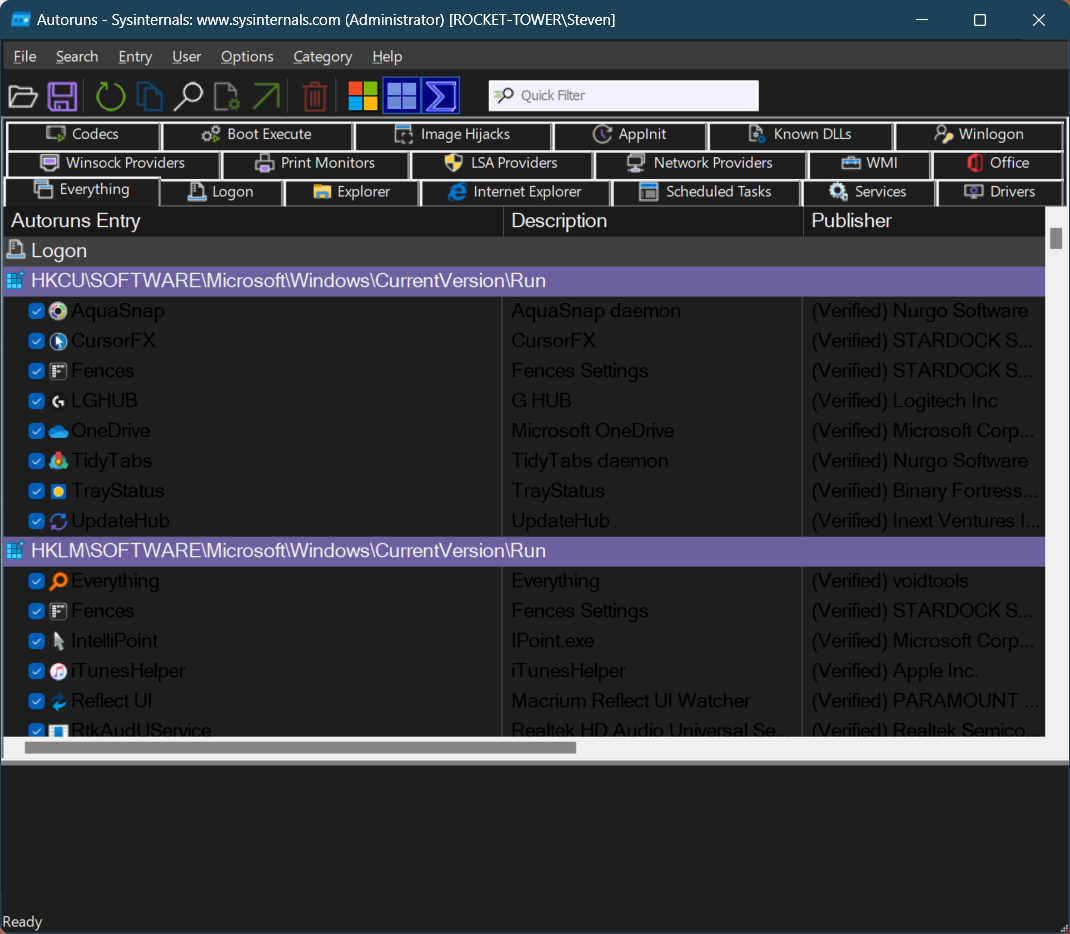1070x934 pixels.
Task: Switch to the Codecs tab
Action: click(83, 134)
